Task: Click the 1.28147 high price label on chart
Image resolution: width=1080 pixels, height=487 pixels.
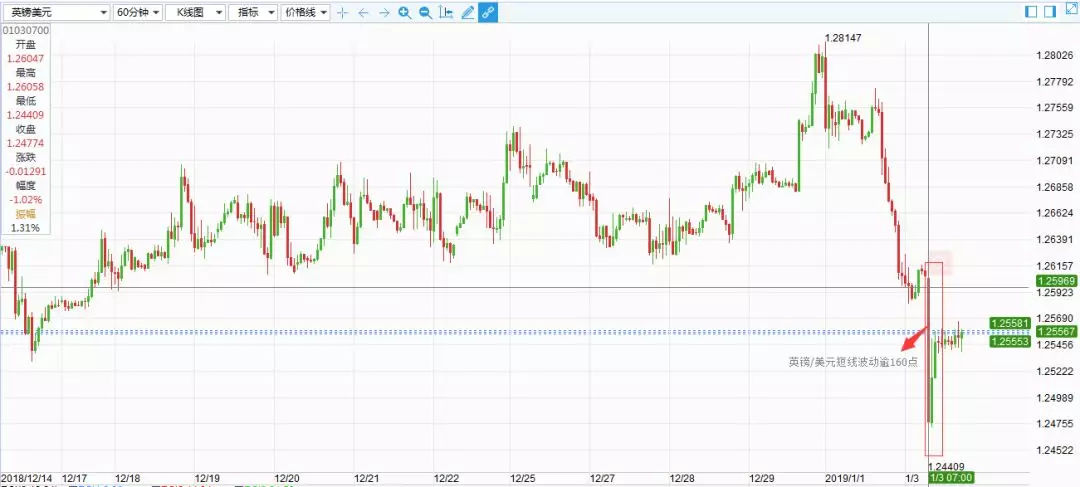Action: (843, 38)
